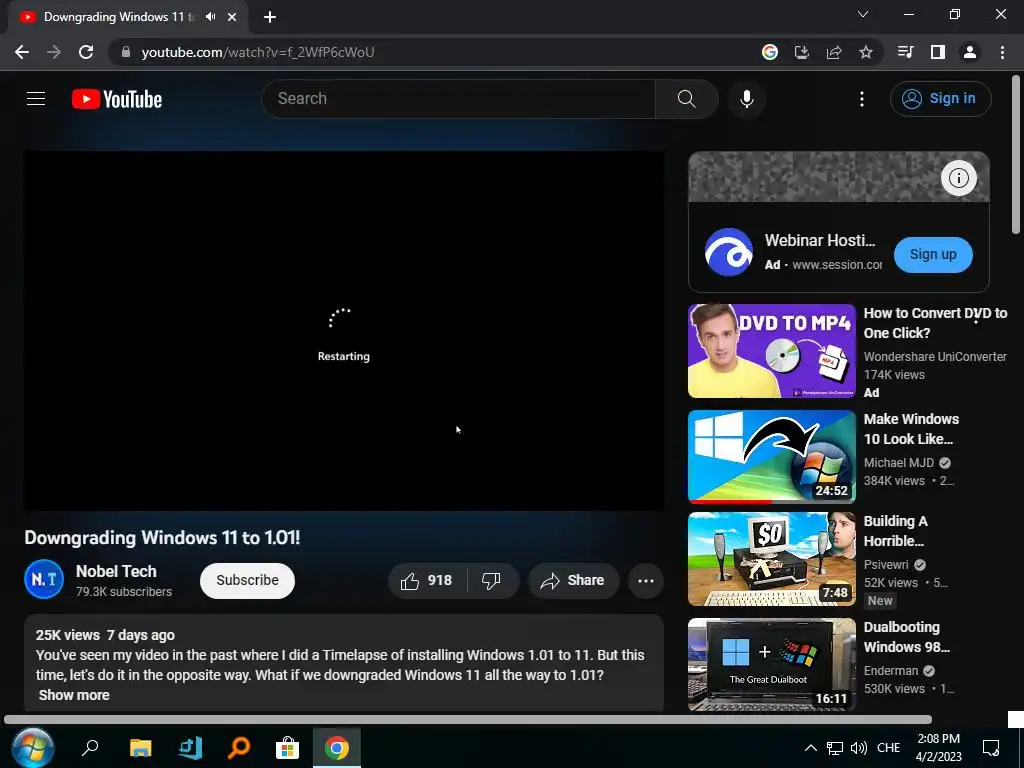The image size is (1024, 768).
Task: Click Chrome icon in taskbar
Action: tap(337, 748)
